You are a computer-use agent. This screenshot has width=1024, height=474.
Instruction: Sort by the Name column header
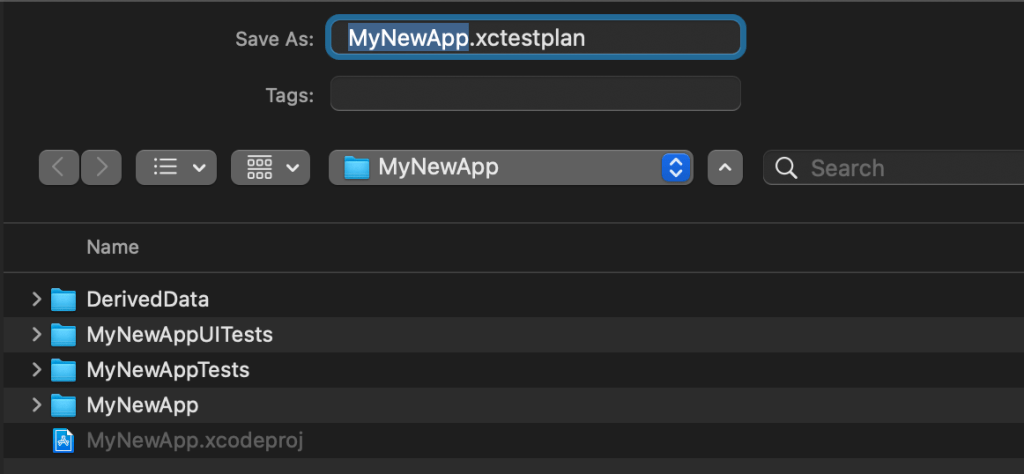(x=112, y=247)
